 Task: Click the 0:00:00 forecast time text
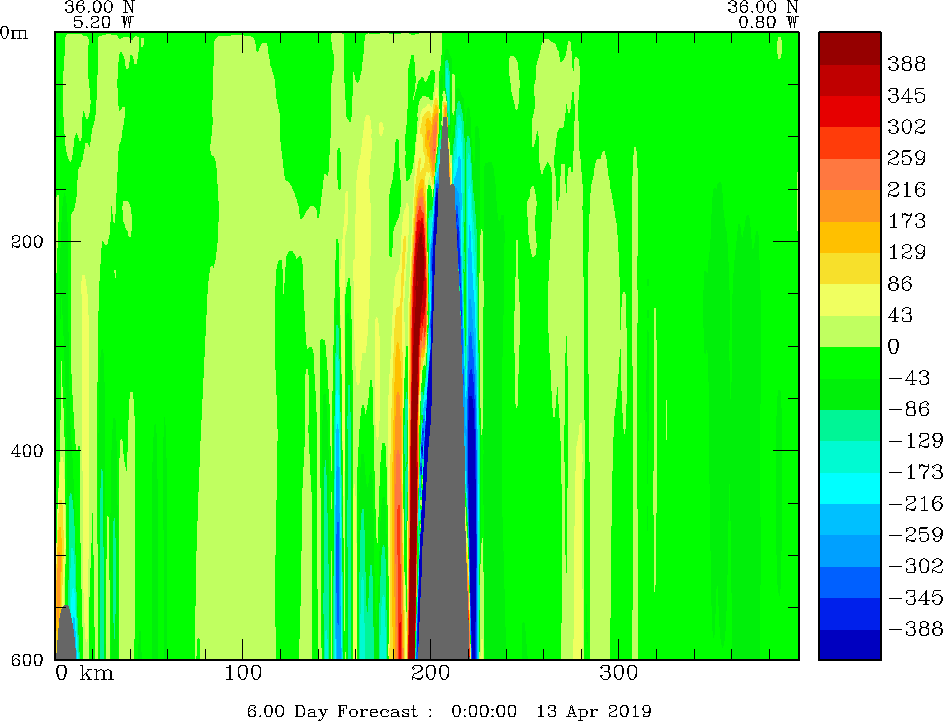(484, 711)
